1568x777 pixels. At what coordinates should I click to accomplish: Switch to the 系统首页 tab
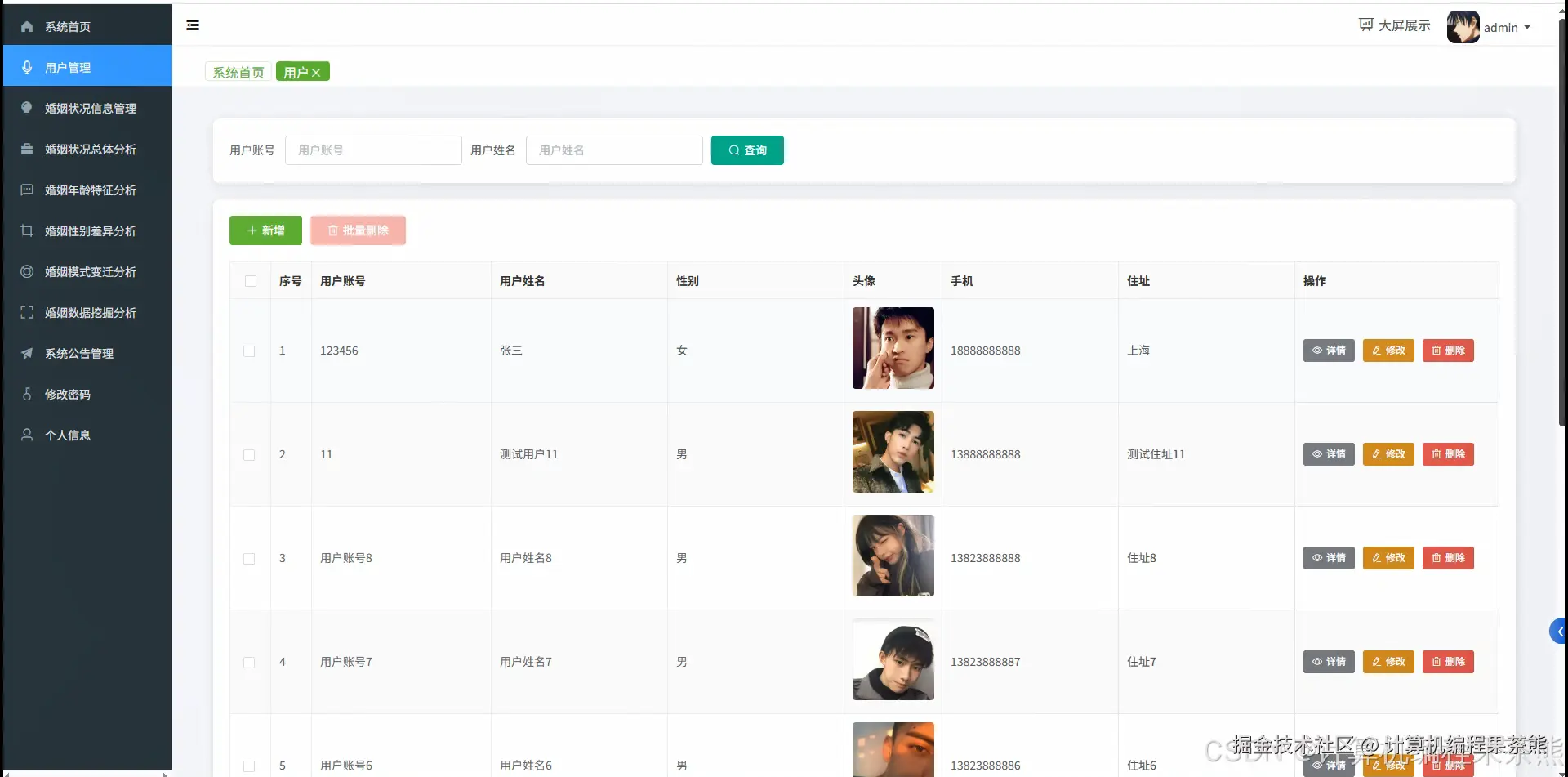238,72
